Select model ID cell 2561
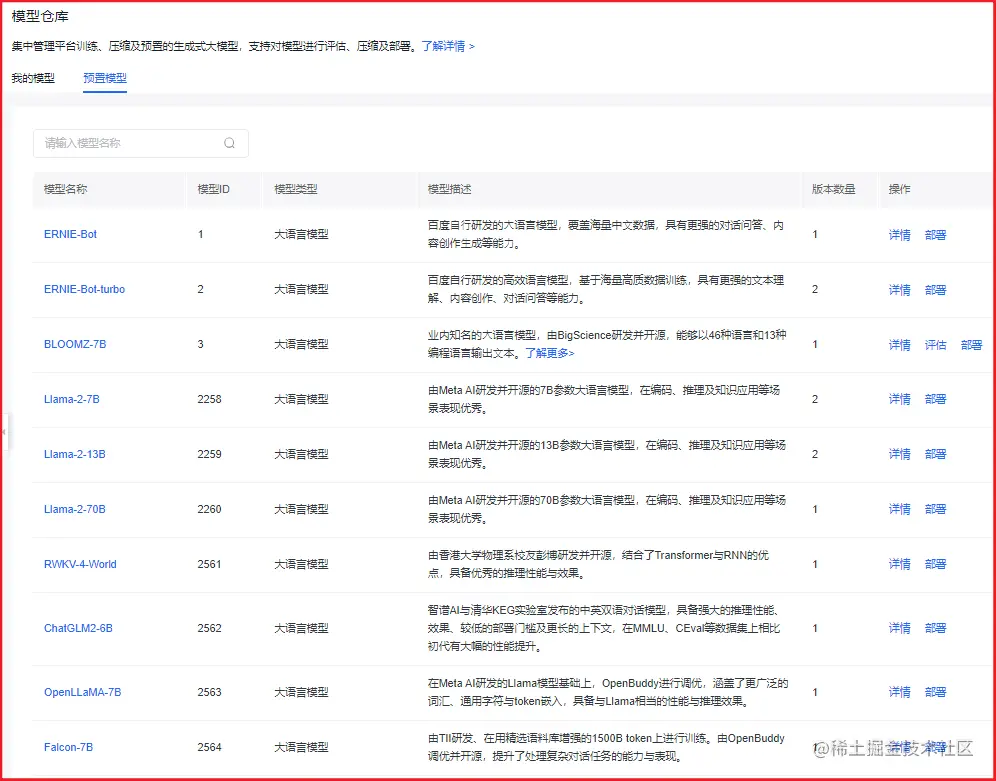Image resolution: width=996 pixels, height=781 pixels. pyautogui.click(x=210, y=564)
